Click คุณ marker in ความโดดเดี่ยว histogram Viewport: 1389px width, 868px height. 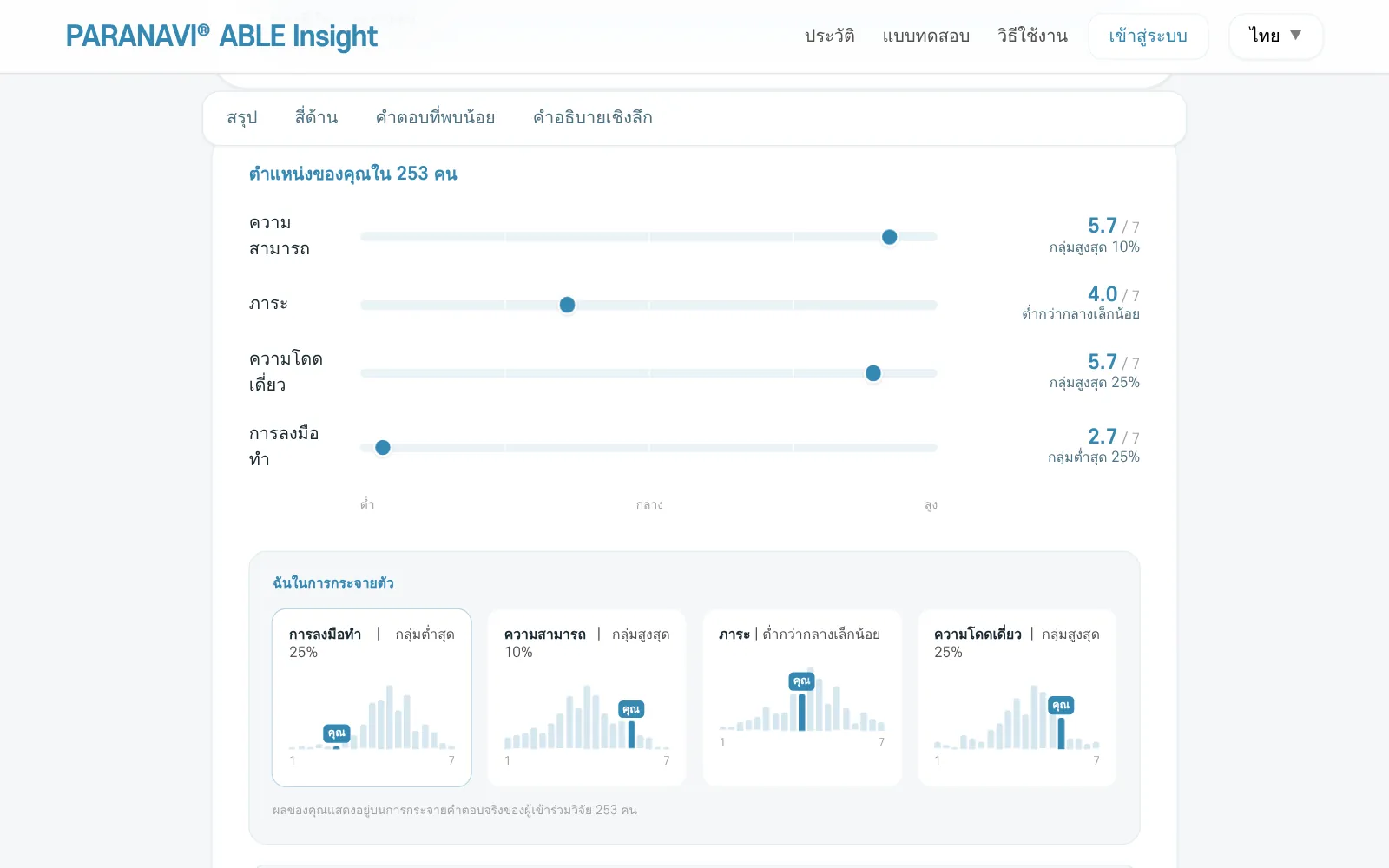click(1061, 705)
